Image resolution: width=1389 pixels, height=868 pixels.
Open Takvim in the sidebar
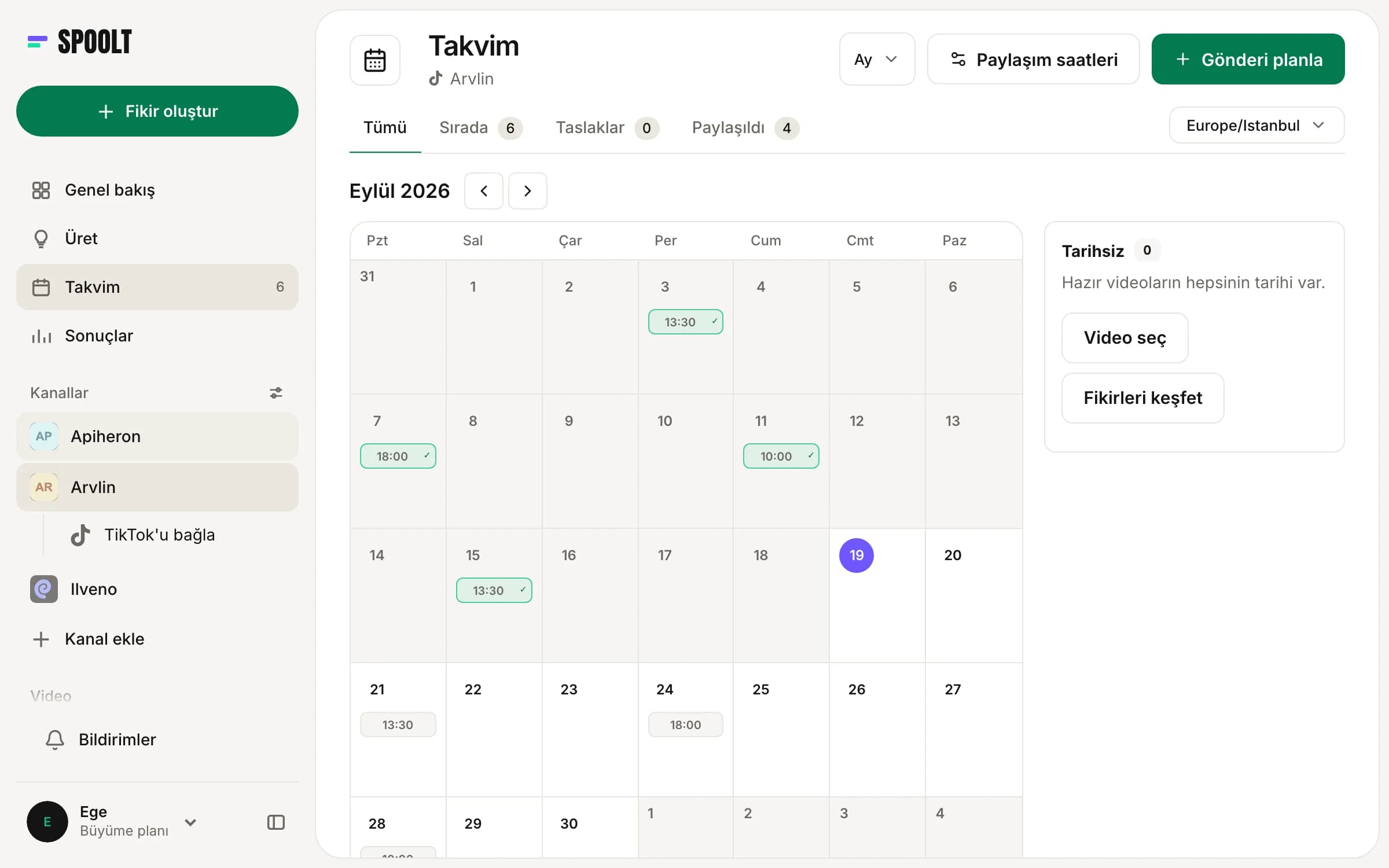(157, 288)
